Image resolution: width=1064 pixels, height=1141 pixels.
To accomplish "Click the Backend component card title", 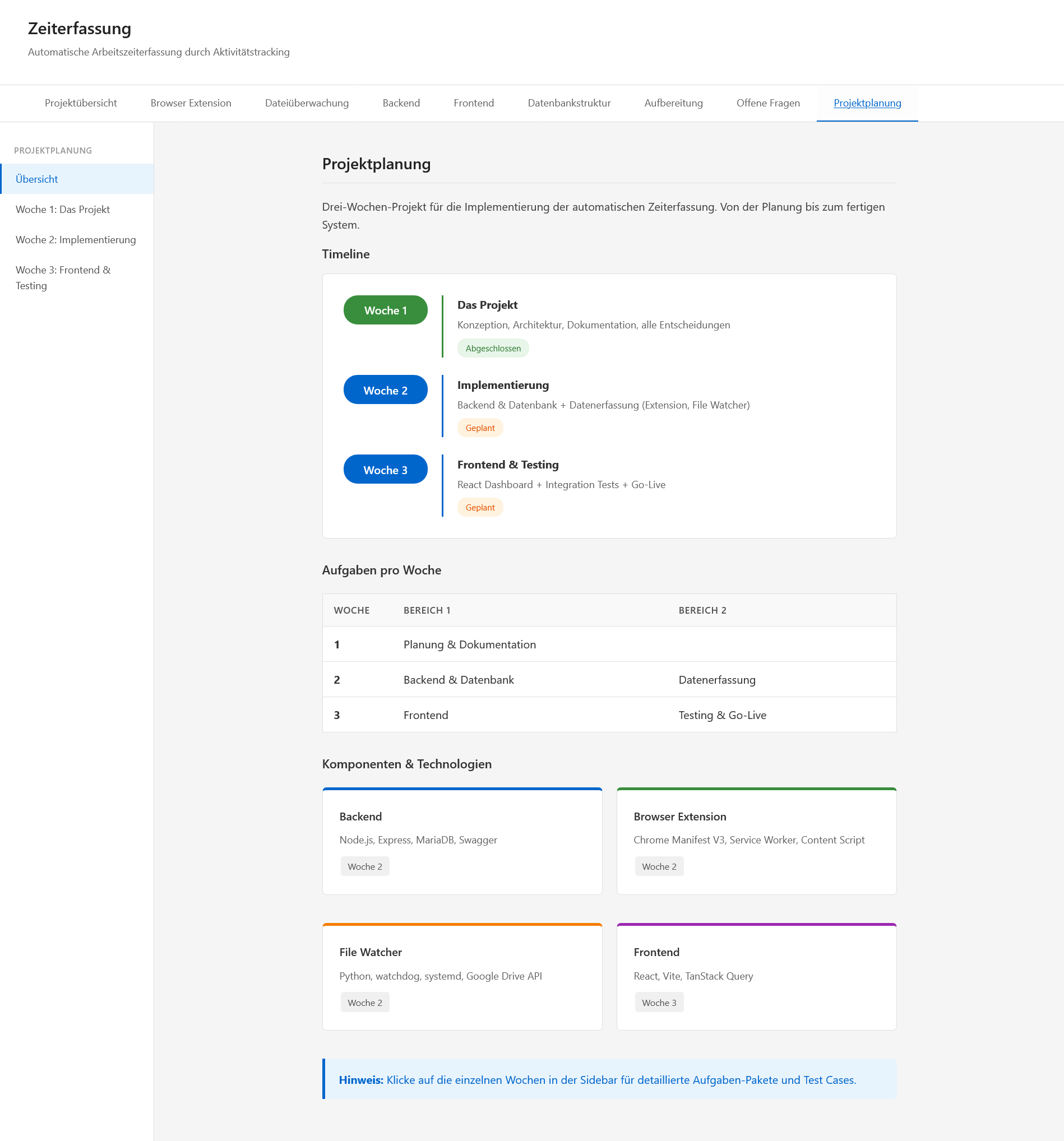I will [x=360, y=817].
